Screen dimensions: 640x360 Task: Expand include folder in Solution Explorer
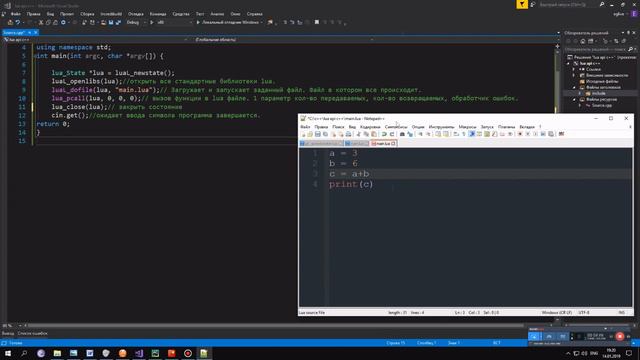coord(580,93)
